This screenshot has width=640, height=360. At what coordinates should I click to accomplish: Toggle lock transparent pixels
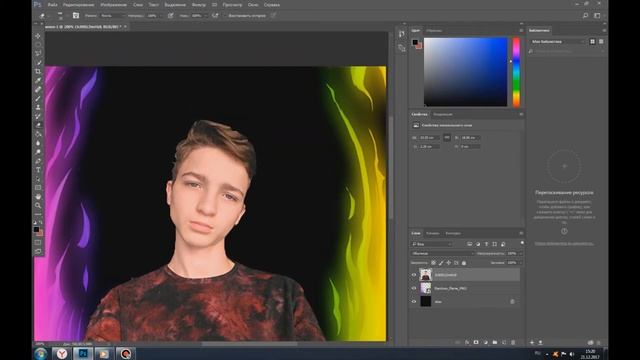(x=433, y=263)
